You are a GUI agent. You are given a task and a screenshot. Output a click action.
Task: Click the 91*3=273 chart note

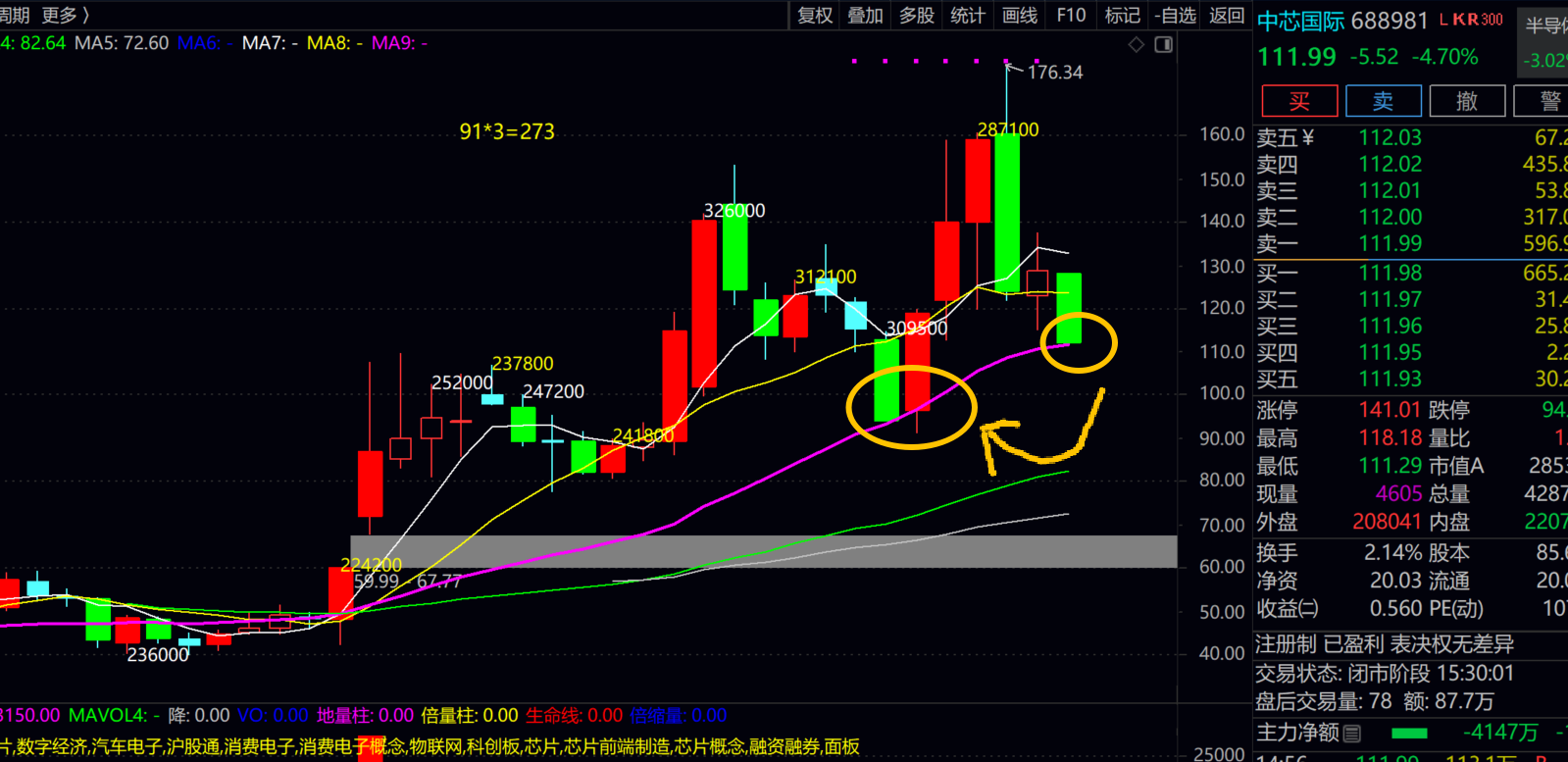point(507,131)
